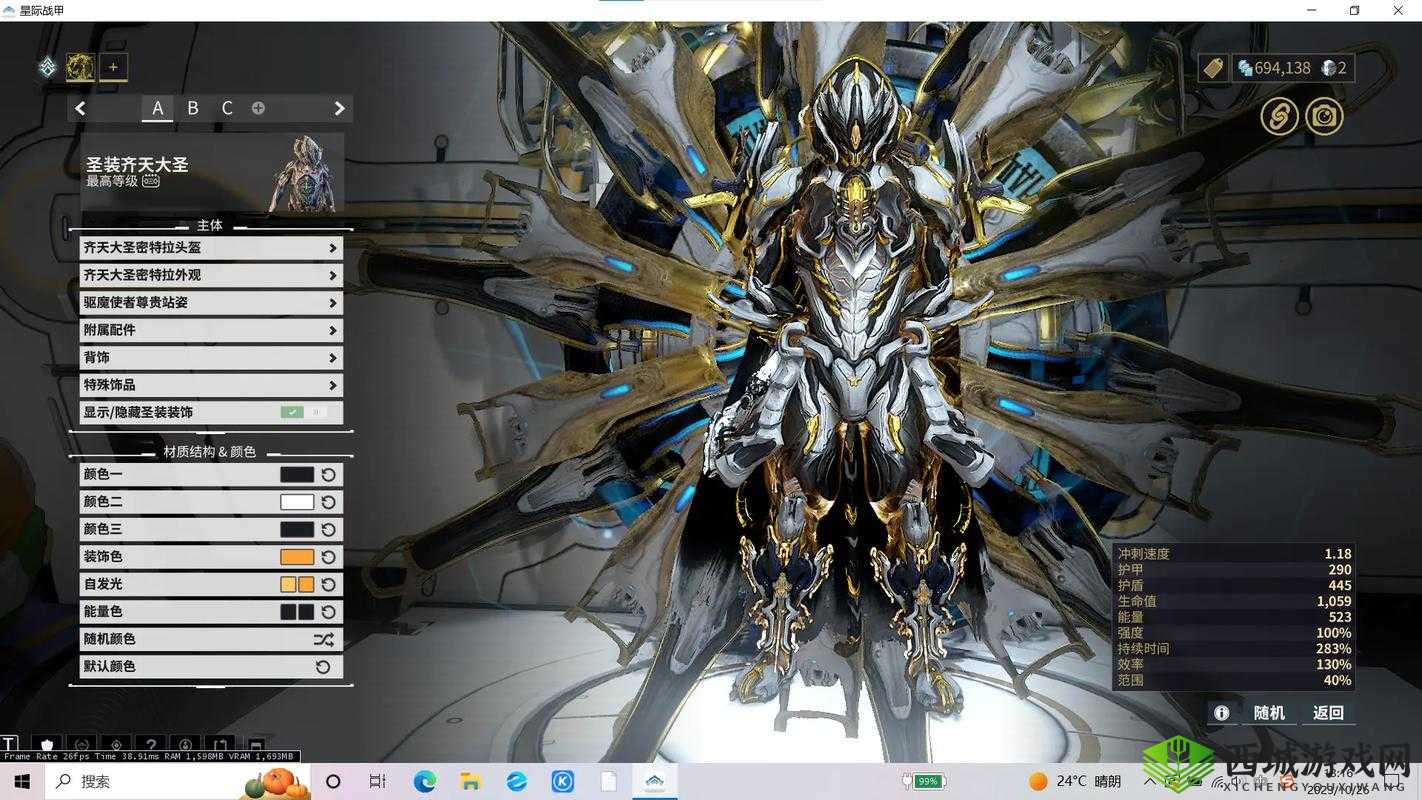Click the info icon beside 随机 button
Screen dimensions: 1422x800
1221,713
